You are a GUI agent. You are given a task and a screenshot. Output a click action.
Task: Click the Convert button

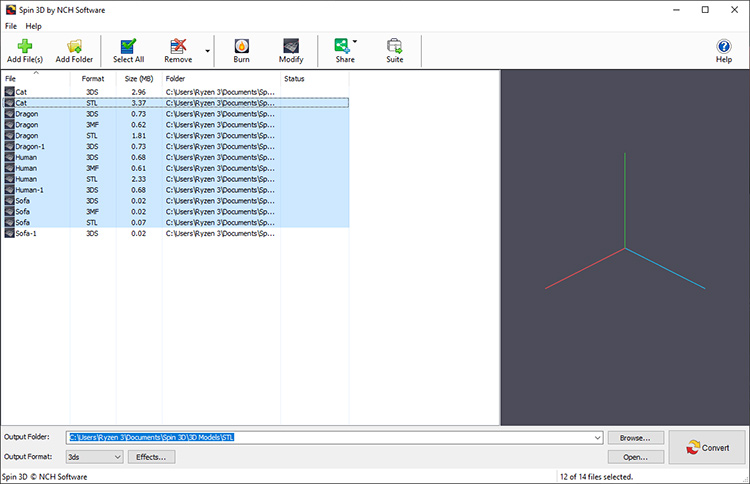707,448
